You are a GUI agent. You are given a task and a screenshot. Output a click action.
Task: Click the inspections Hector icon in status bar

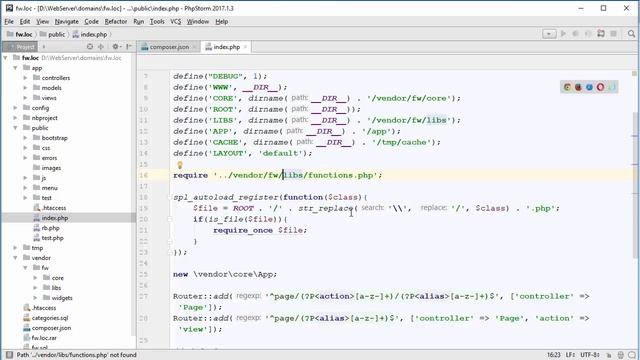click(620, 355)
